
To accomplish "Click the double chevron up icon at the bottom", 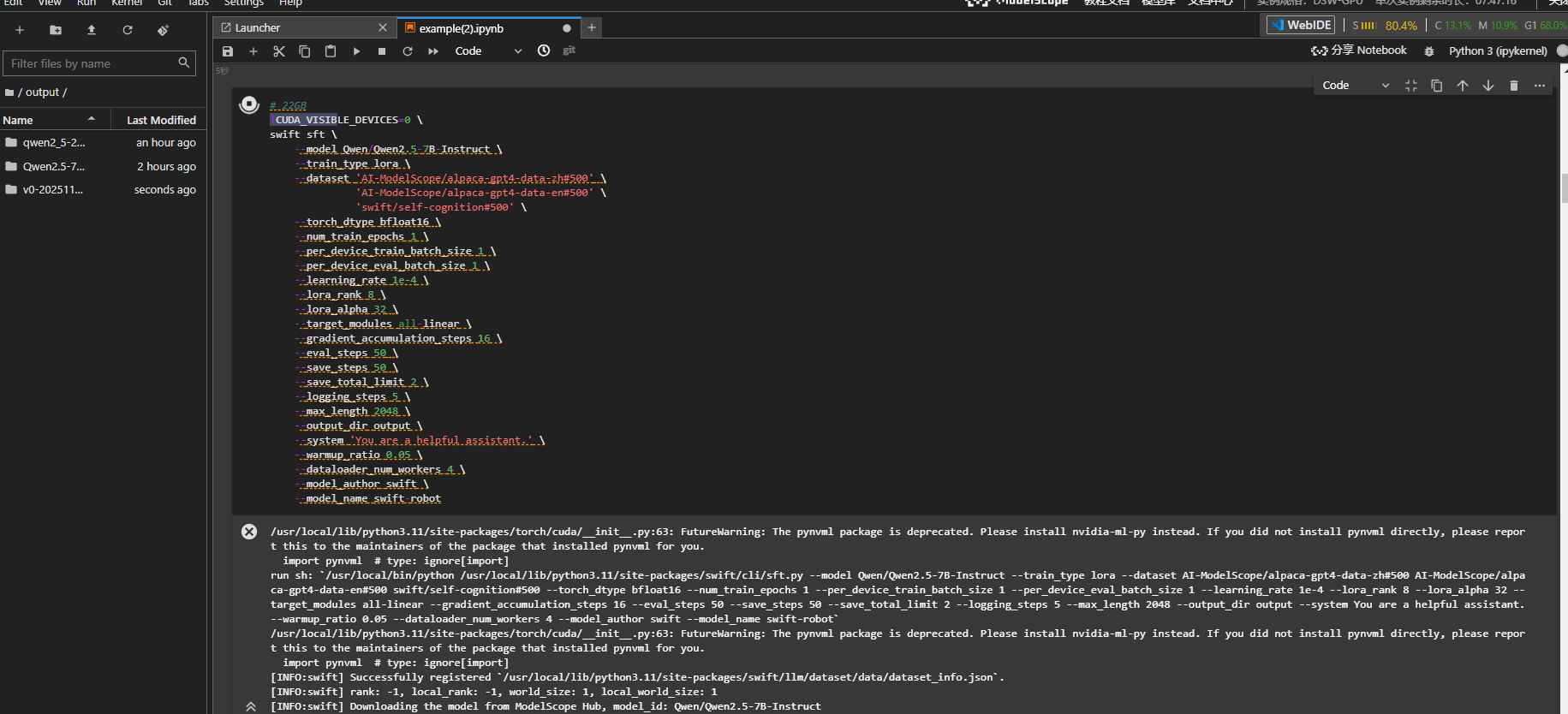I will pyautogui.click(x=251, y=706).
